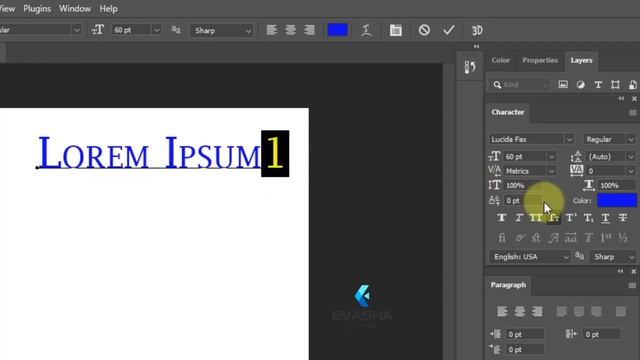Toggle Underline style
Image resolution: width=640 pixels, height=360 pixels.
(x=605, y=218)
